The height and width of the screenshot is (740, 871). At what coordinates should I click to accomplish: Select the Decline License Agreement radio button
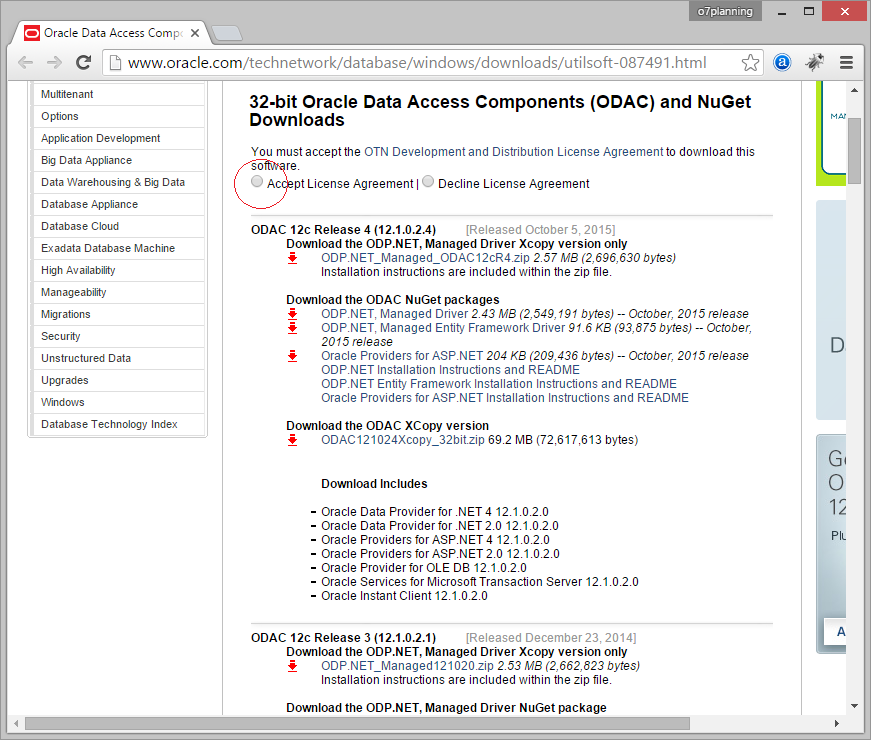pos(428,182)
